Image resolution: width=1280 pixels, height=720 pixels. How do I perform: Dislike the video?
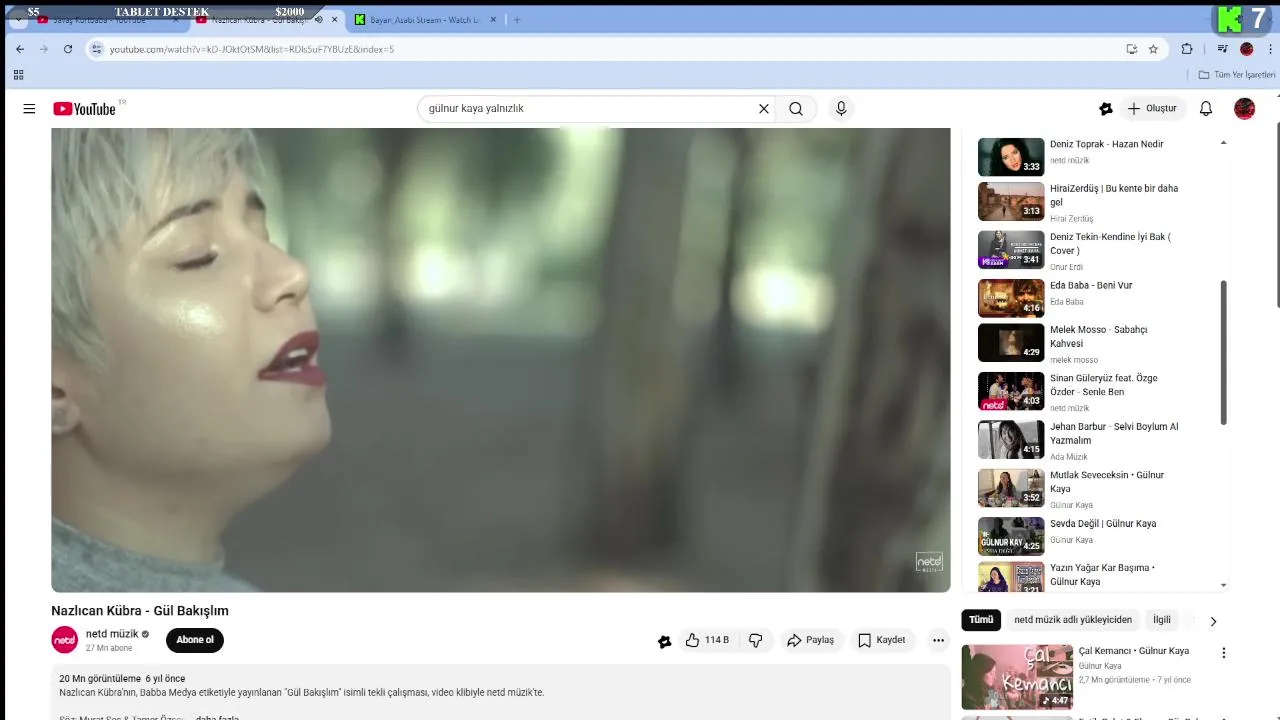[756, 640]
